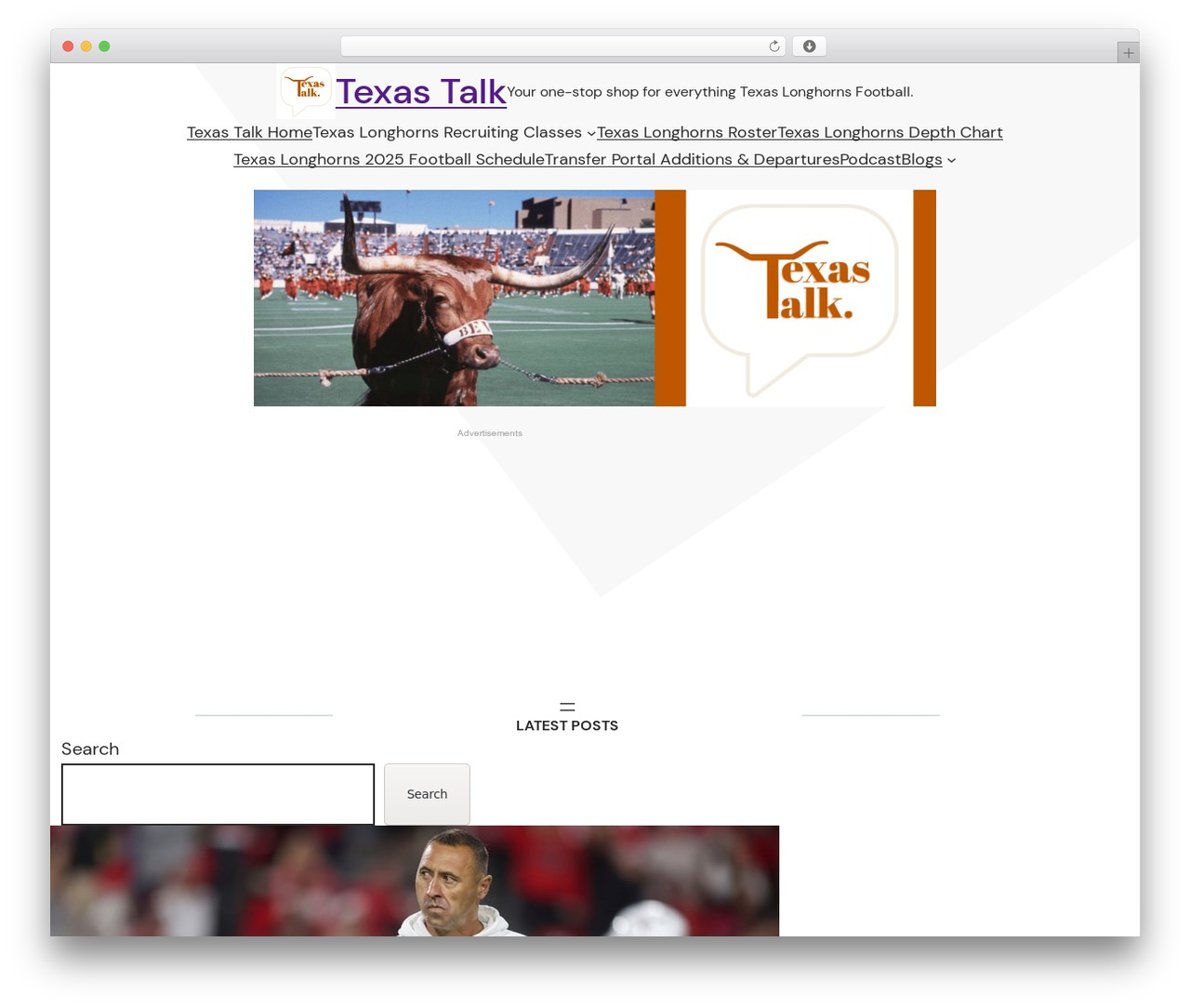
Task: Go to Texas Longhorns Depth Chart
Action: (890, 132)
